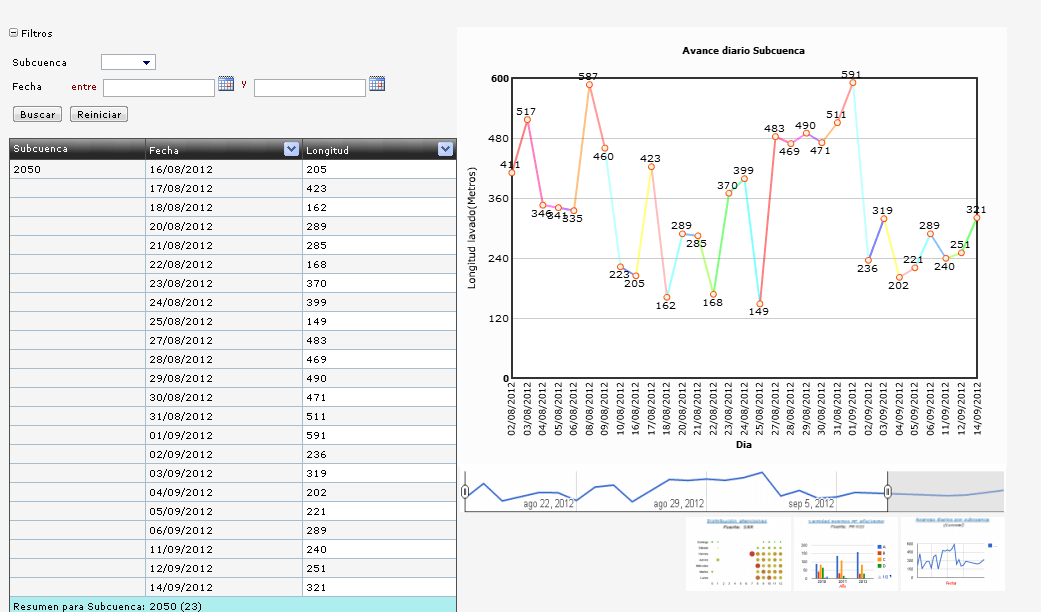Screen dimensions: 1041x612
Task: Open the Subcuenca dropdown
Action: (x=128, y=62)
